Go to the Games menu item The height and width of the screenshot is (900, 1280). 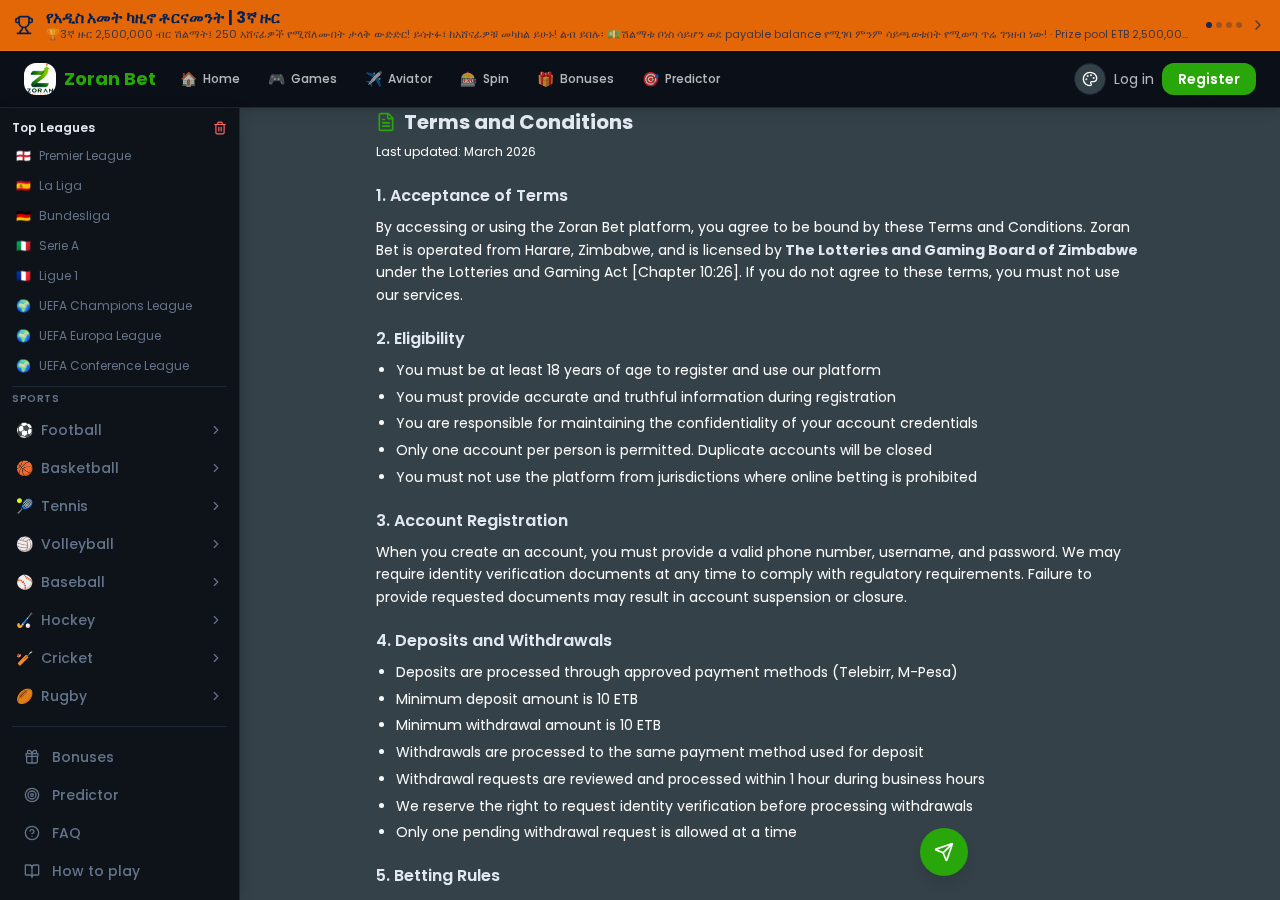tap(303, 79)
